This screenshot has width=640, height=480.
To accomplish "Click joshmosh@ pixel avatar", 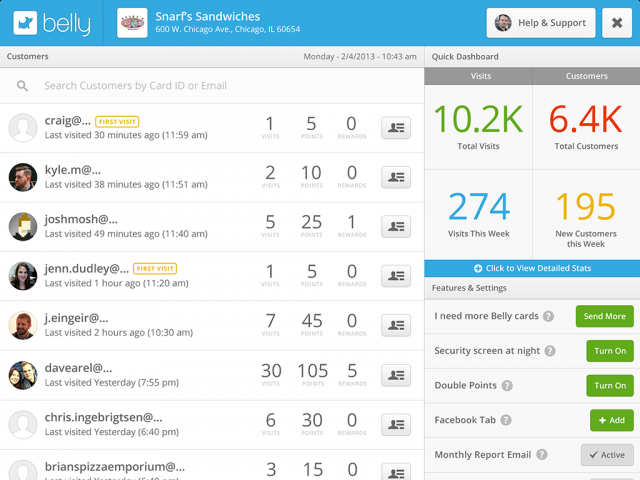I will [x=23, y=227].
